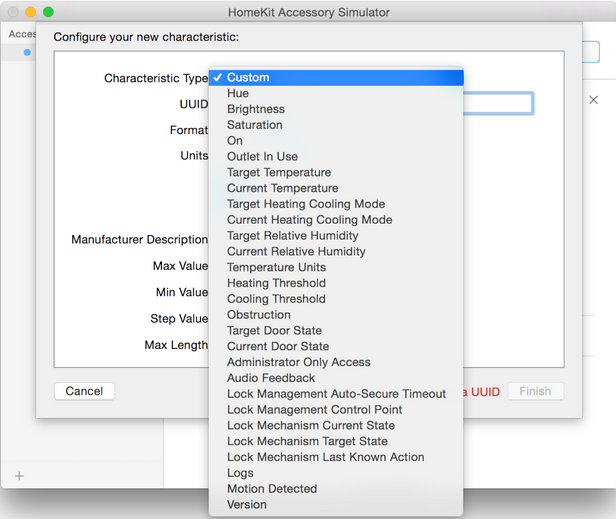The width and height of the screenshot is (616, 519).
Task: Choose Lock Mechanism Last Known Action
Action: tap(326, 457)
